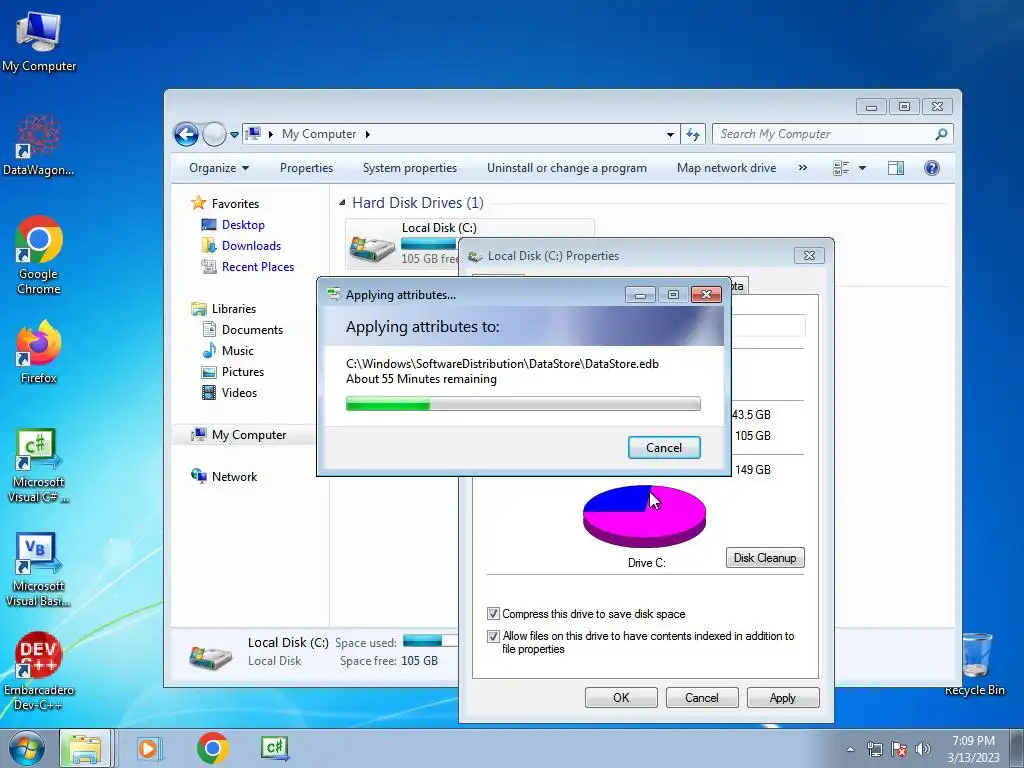Go back in Explorer window

[186, 135]
